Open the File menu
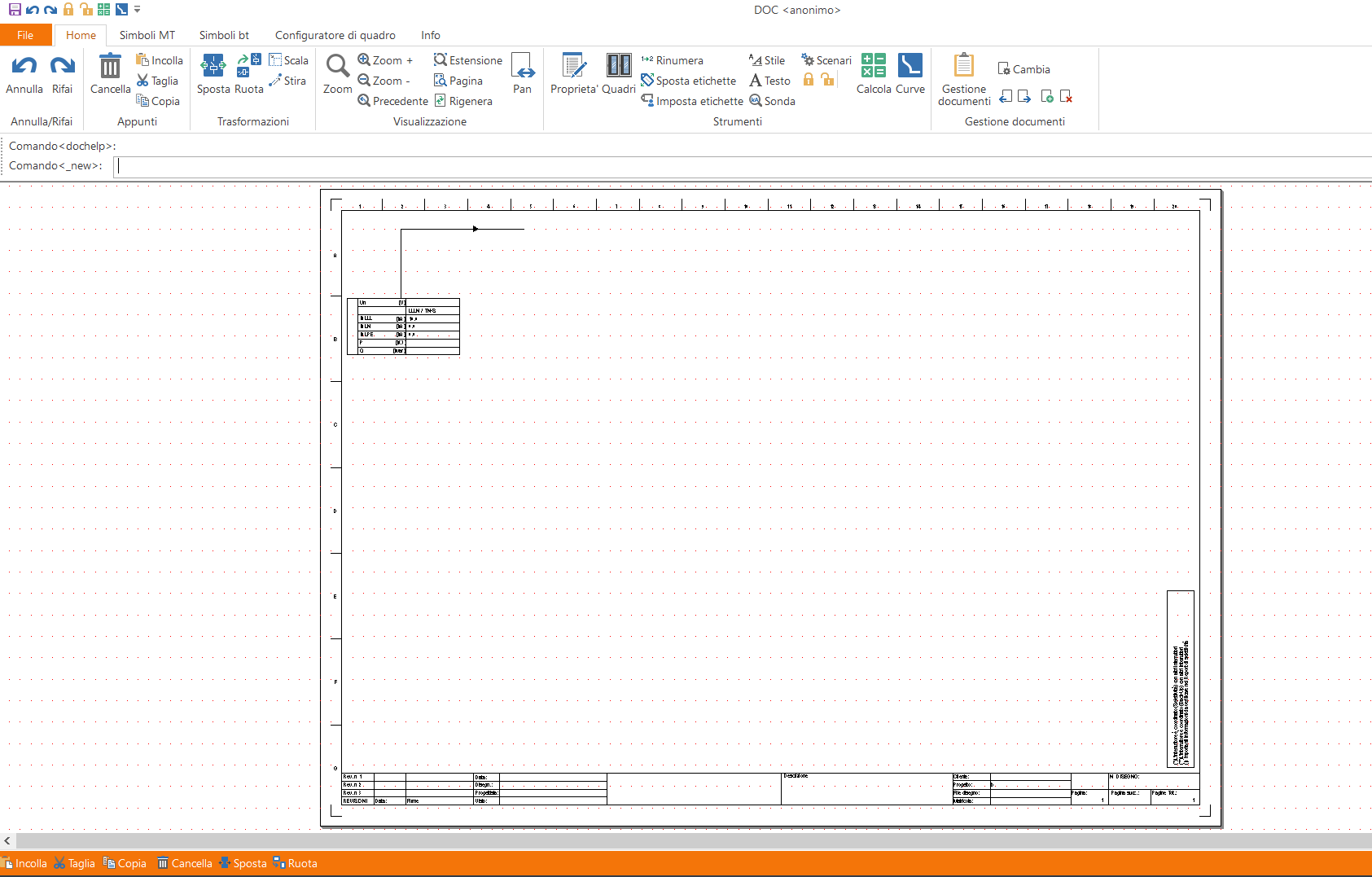Viewport: 1372px width, 877px height. (x=25, y=35)
